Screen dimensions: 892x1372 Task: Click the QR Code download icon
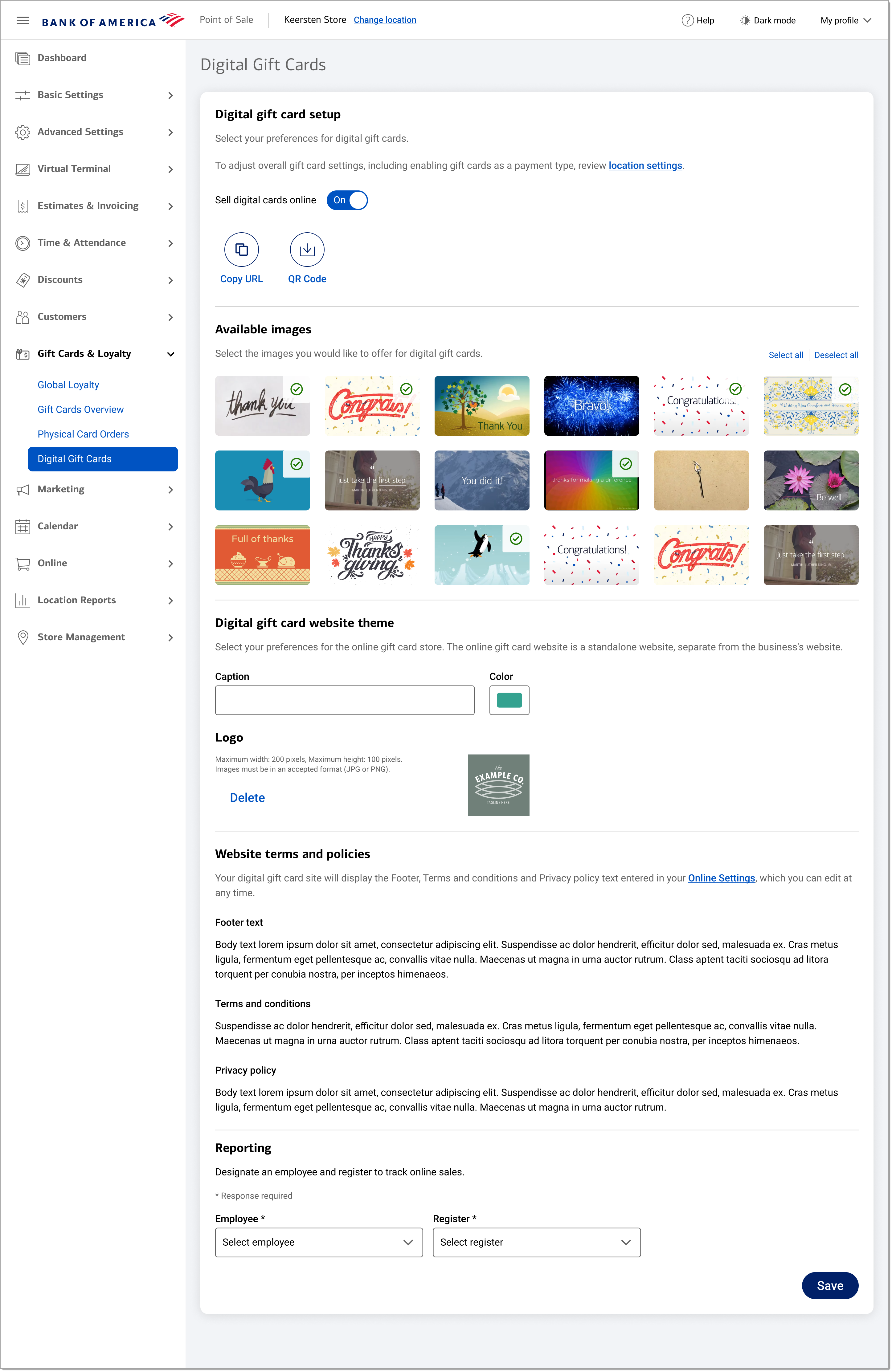[x=307, y=250]
